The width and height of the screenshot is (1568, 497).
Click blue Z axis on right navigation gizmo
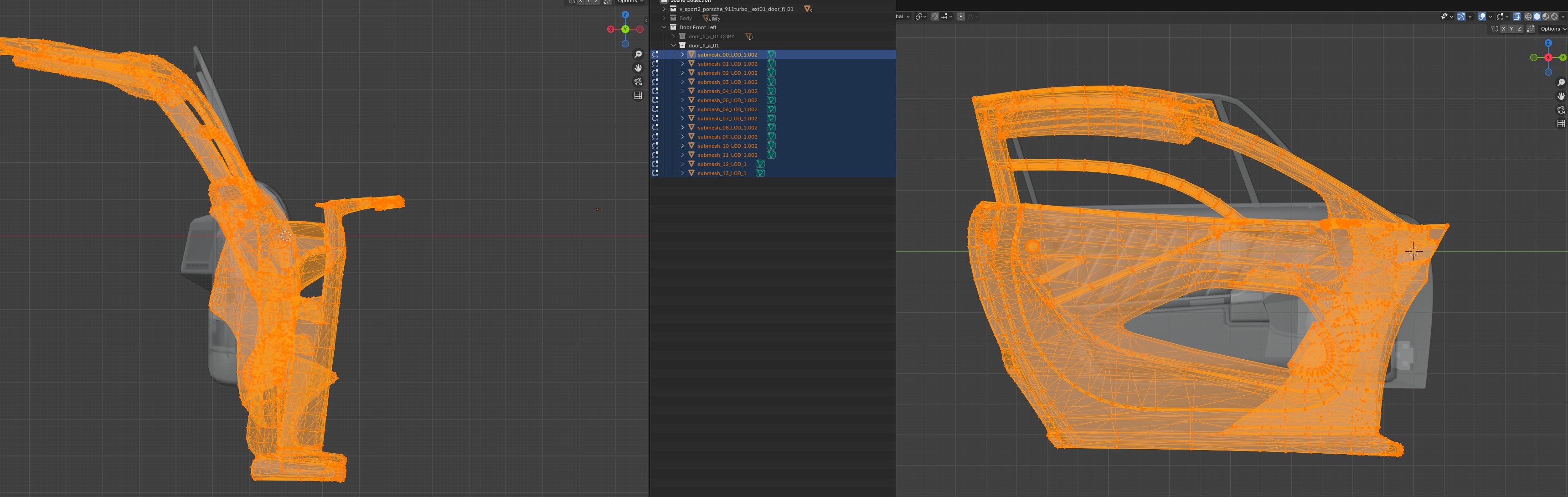point(1548,43)
